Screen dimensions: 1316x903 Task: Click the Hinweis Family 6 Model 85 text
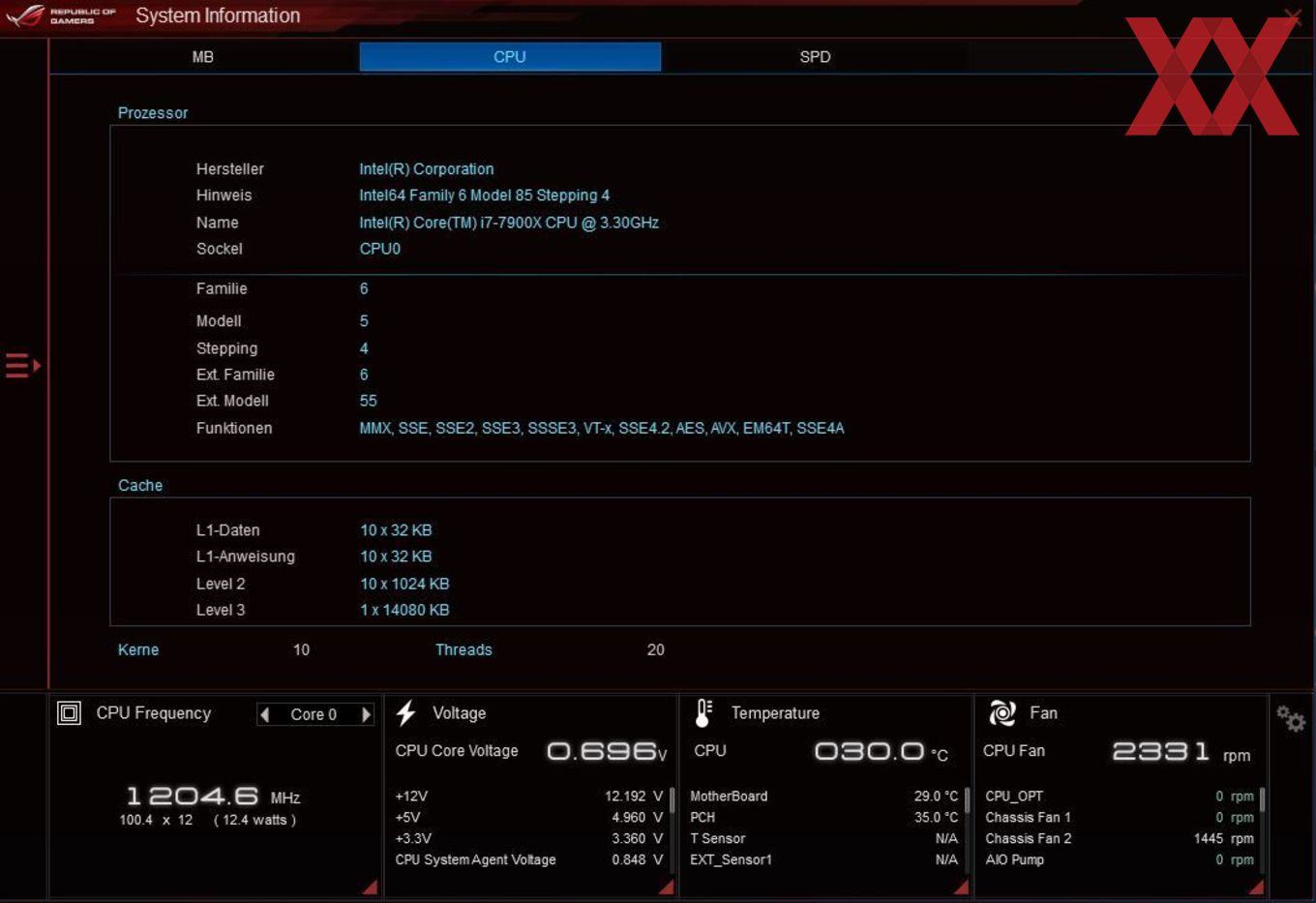point(485,196)
